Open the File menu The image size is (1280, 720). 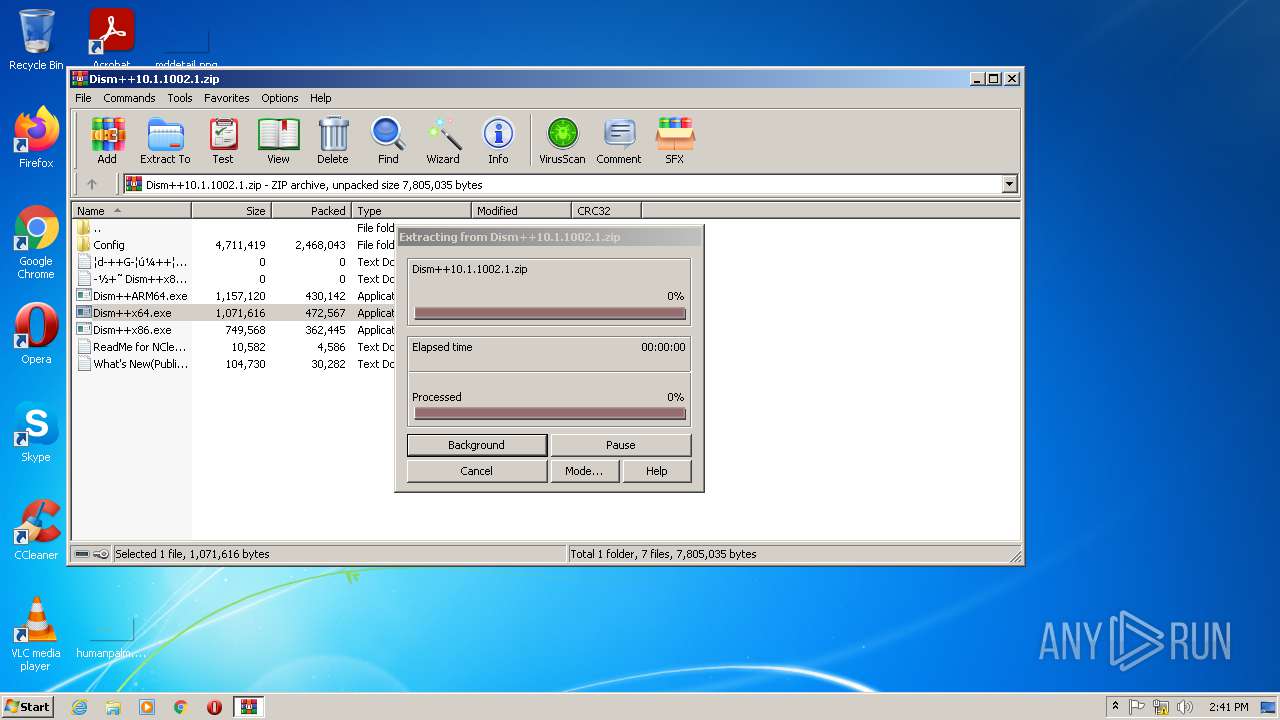[83, 98]
